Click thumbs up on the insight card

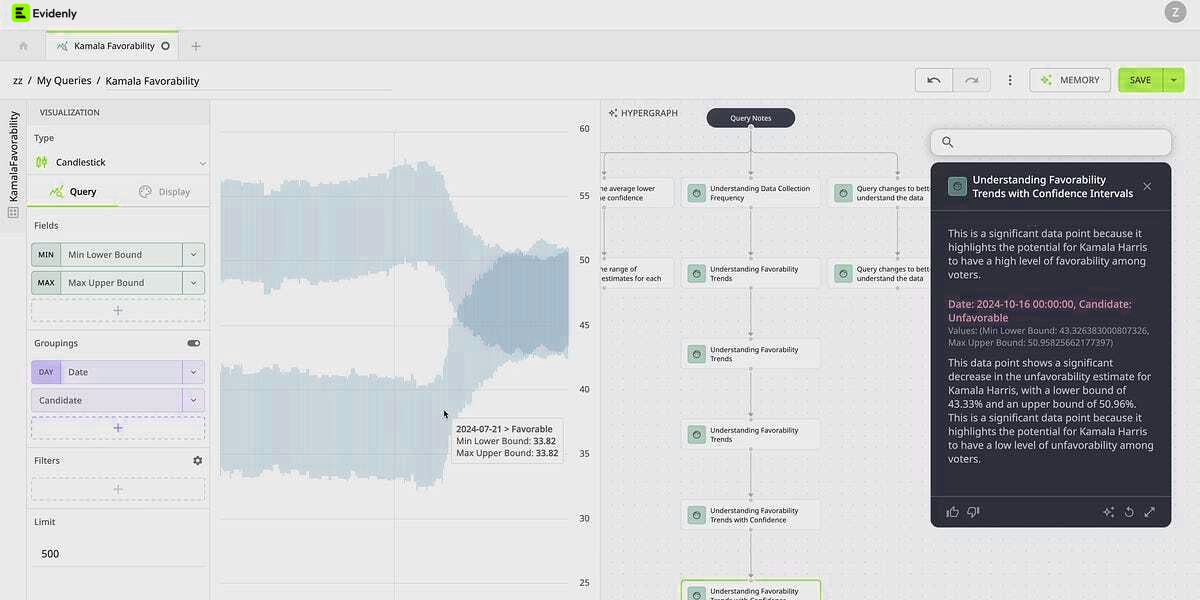952,512
